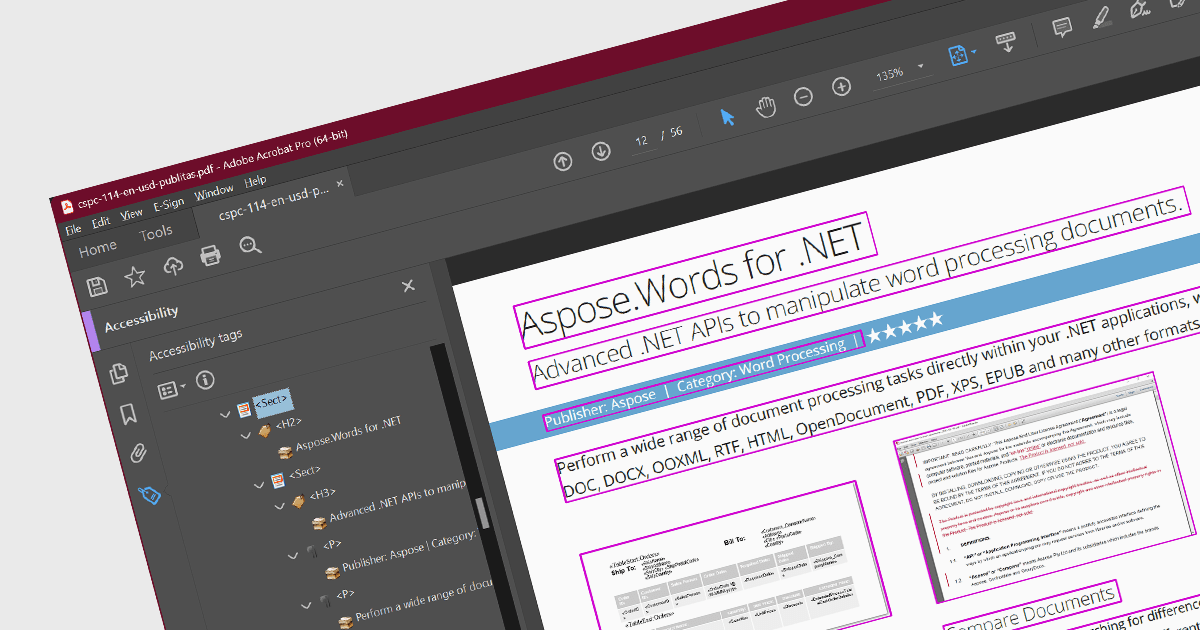
Task: Open the Edit menu
Action: click(x=101, y=222)
